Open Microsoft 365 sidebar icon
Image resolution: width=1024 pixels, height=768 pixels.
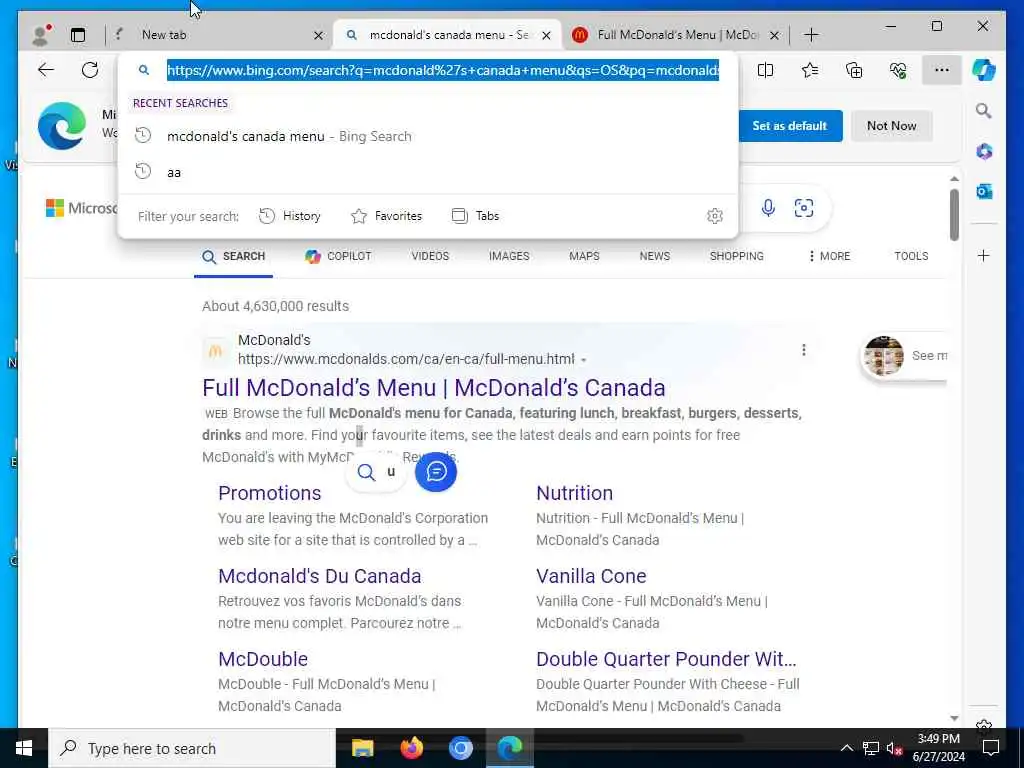[x=984, y=152]
